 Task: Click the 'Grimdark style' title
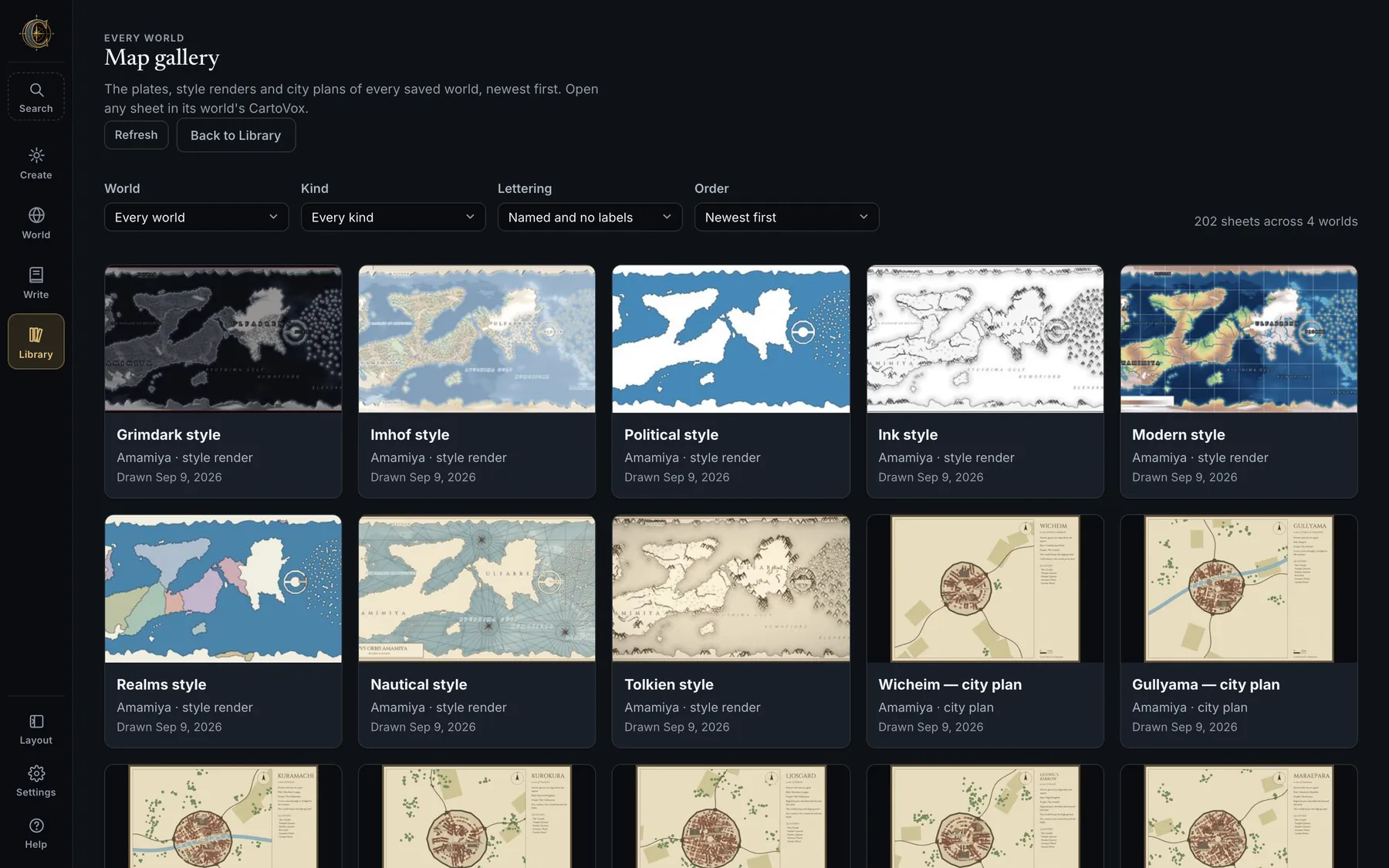click(168, 435)
